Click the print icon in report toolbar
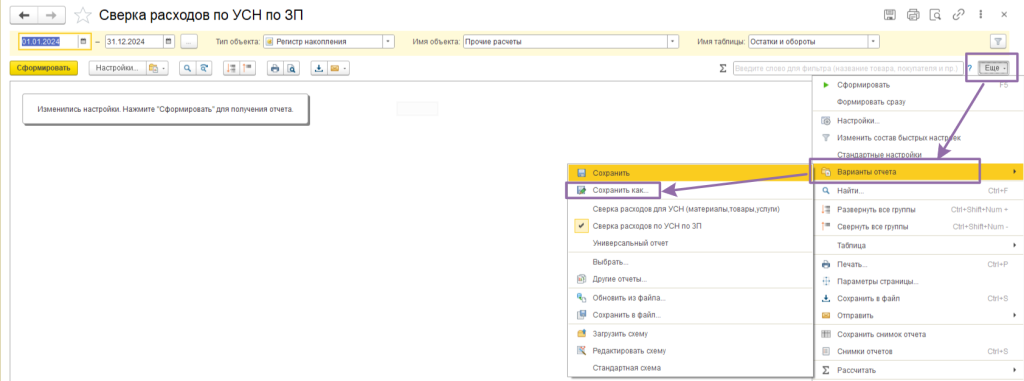This screenshot has width=1024, height=381. tap(275, 68)
